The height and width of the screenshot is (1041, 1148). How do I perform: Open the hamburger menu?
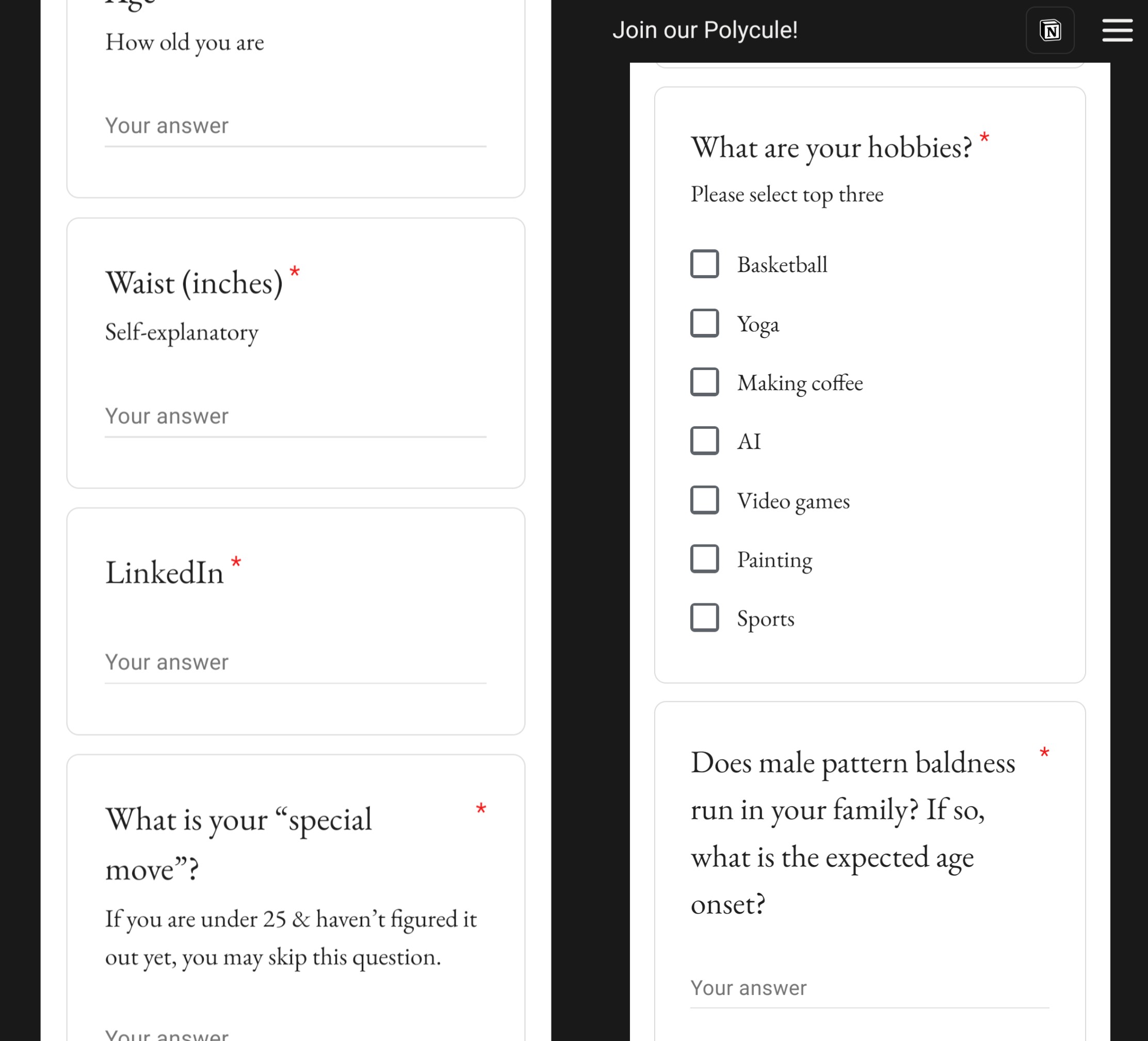[x=1117, y=30]
